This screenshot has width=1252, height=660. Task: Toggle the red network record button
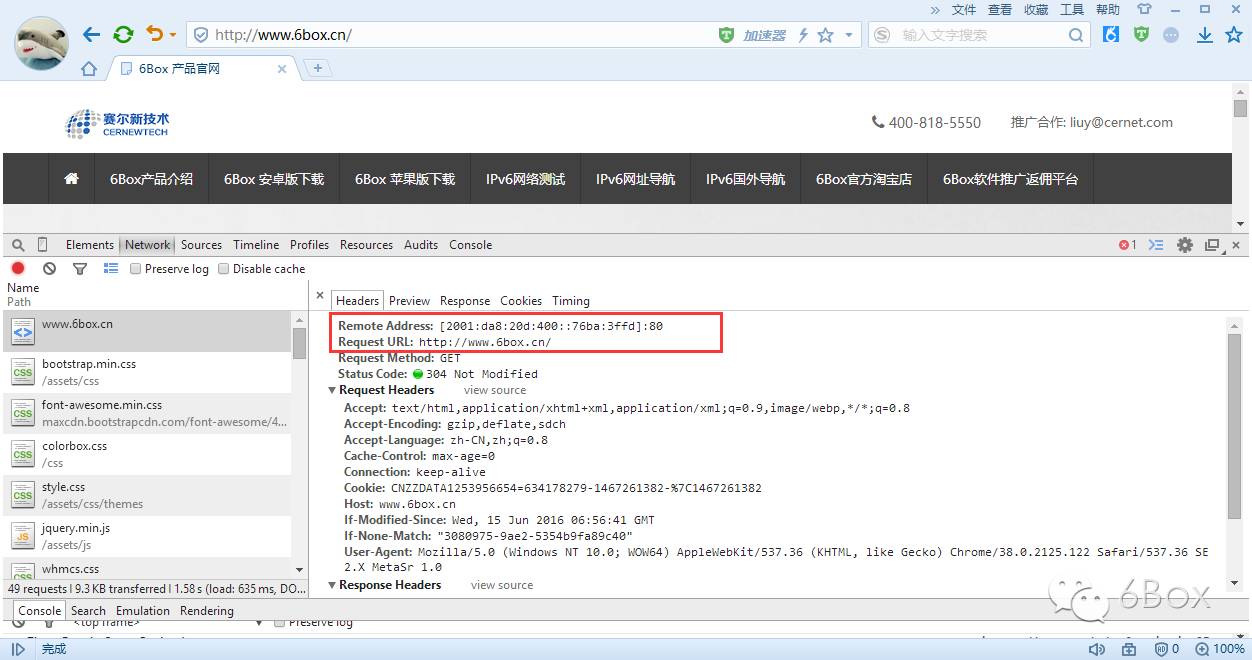(18, 268)
